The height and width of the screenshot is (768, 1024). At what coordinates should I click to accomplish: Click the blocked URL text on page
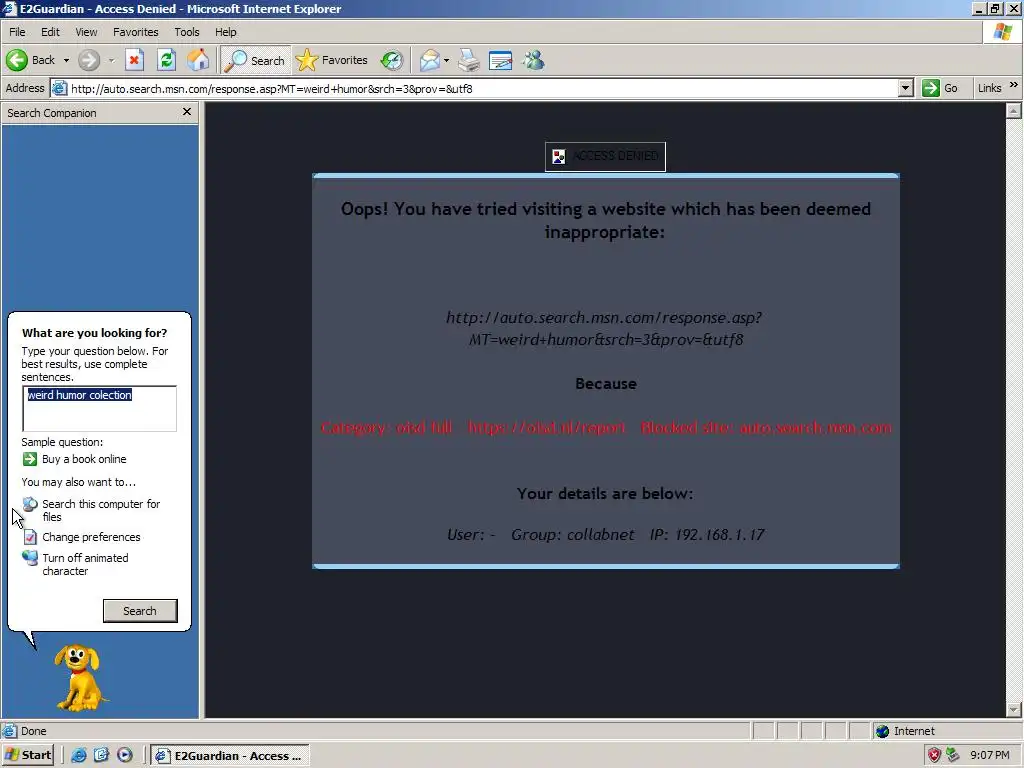[605, 328]
